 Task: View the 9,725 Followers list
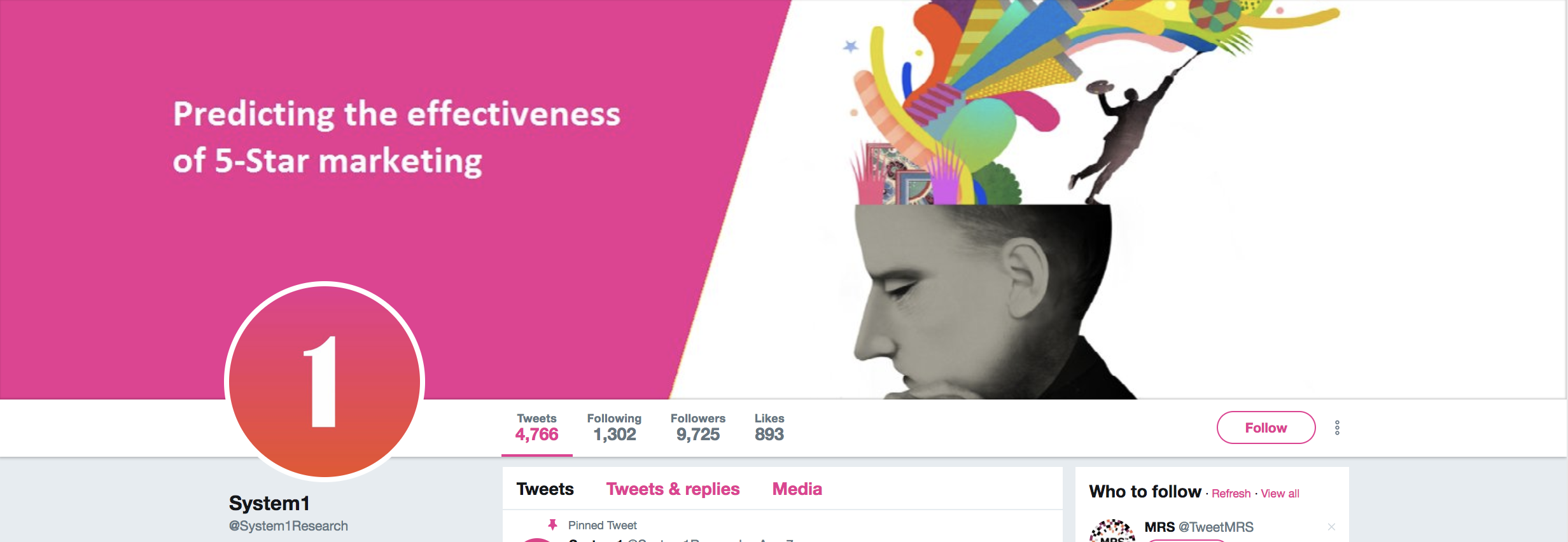697,427
